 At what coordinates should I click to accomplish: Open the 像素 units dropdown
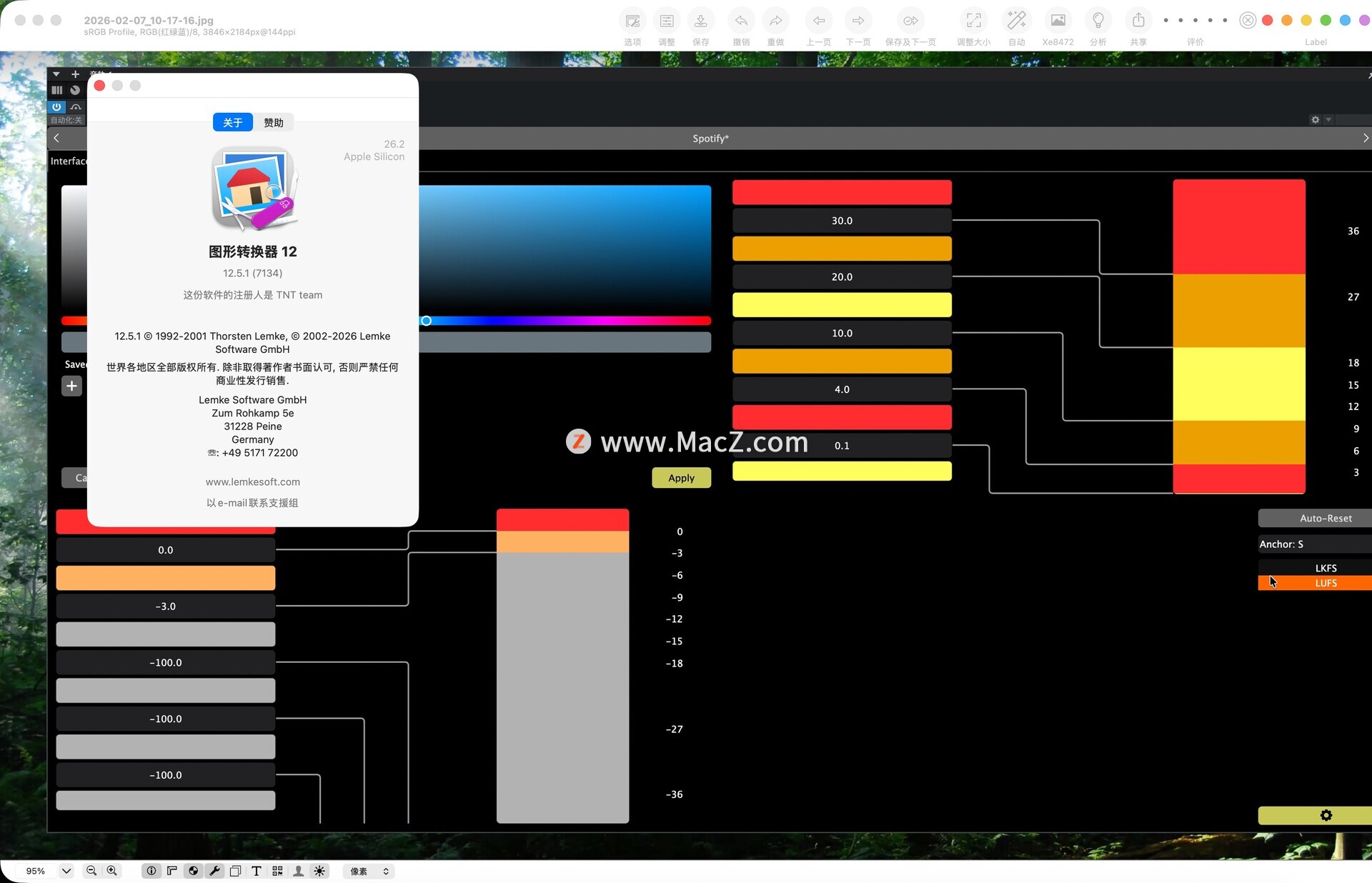[369, 871]
